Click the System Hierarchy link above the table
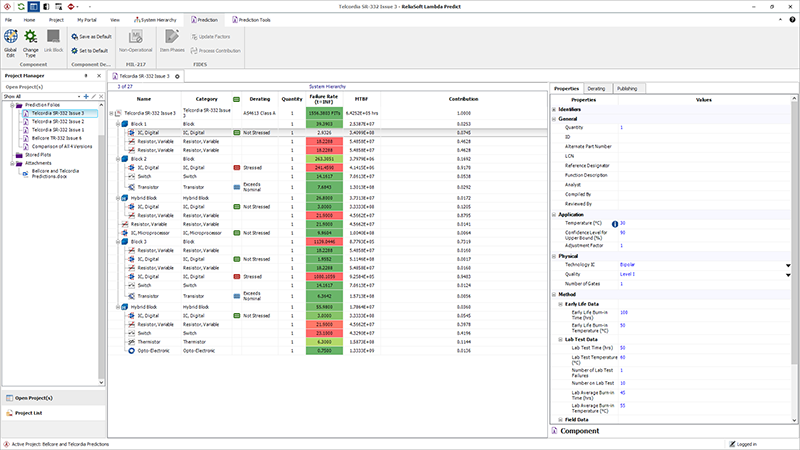This screenshot has width=800, height=450. pyautogui.click(x=327, y=86)
